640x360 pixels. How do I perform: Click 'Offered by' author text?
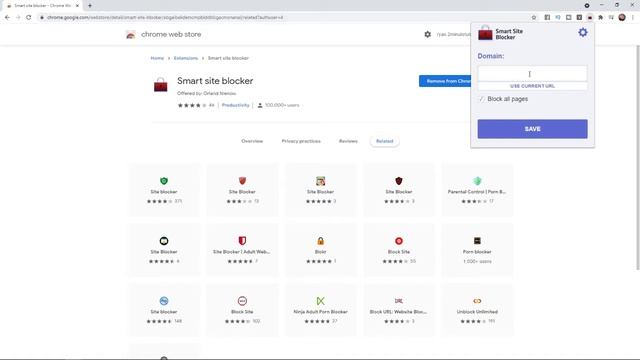point(207,93)
